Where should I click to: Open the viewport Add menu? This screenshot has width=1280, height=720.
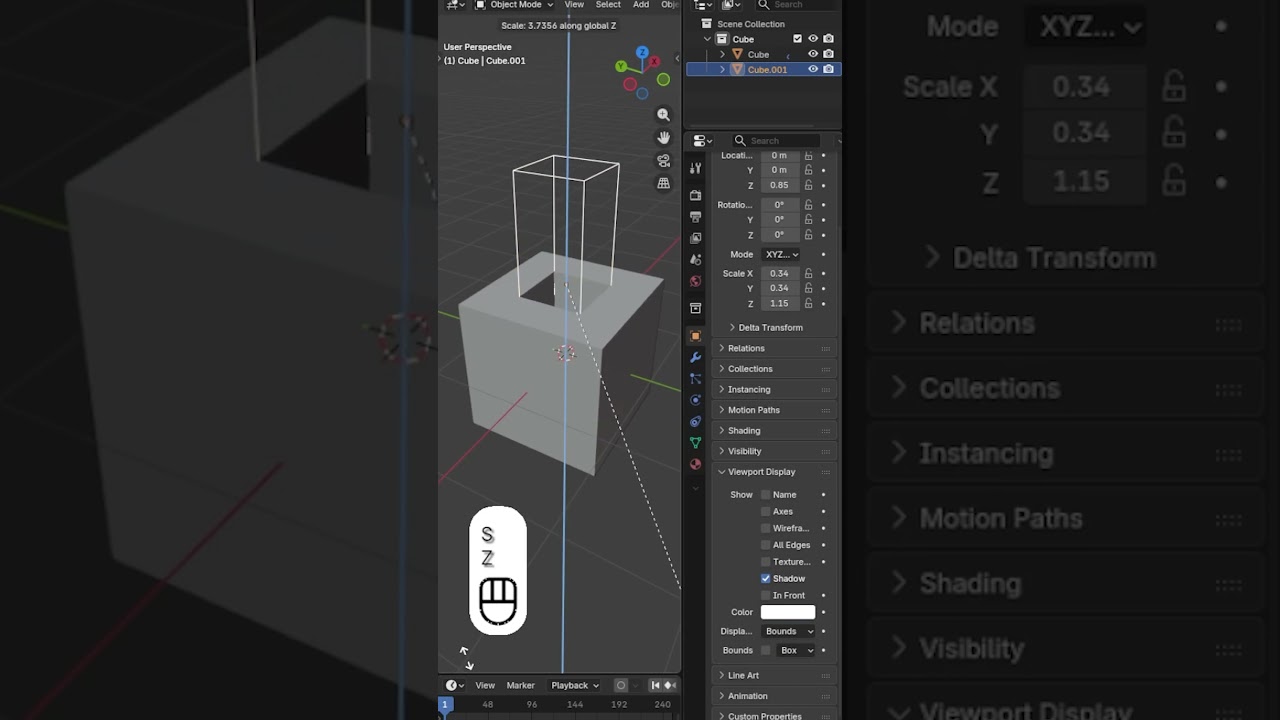pyautogui.click(x=641, y=5)
